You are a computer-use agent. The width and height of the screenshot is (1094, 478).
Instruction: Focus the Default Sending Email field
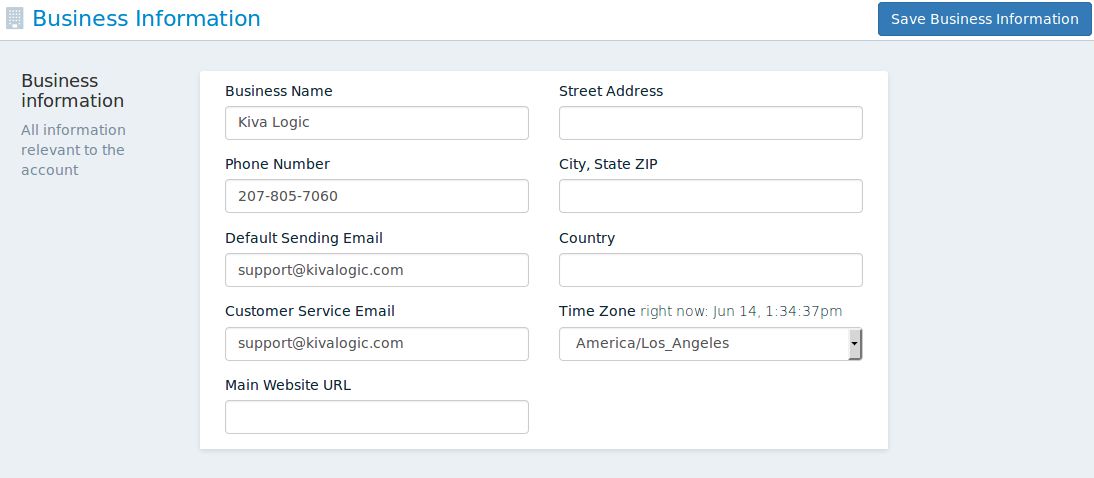[x=377, y=270]
